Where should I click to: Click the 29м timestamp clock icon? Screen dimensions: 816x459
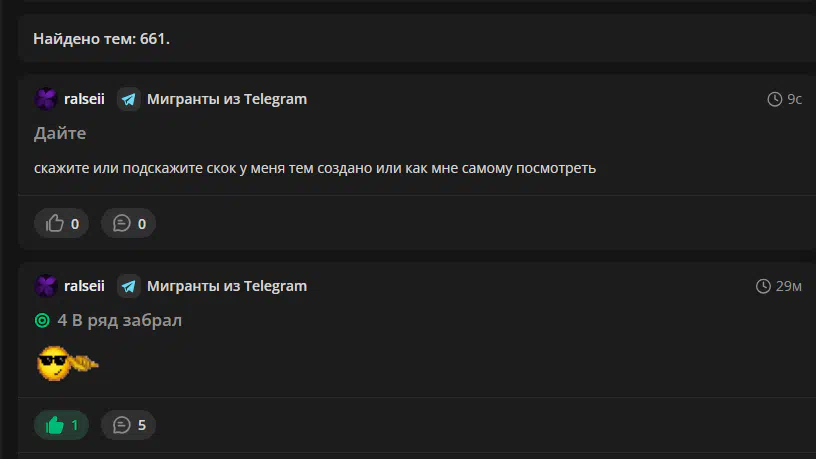[x=763, y=286]
